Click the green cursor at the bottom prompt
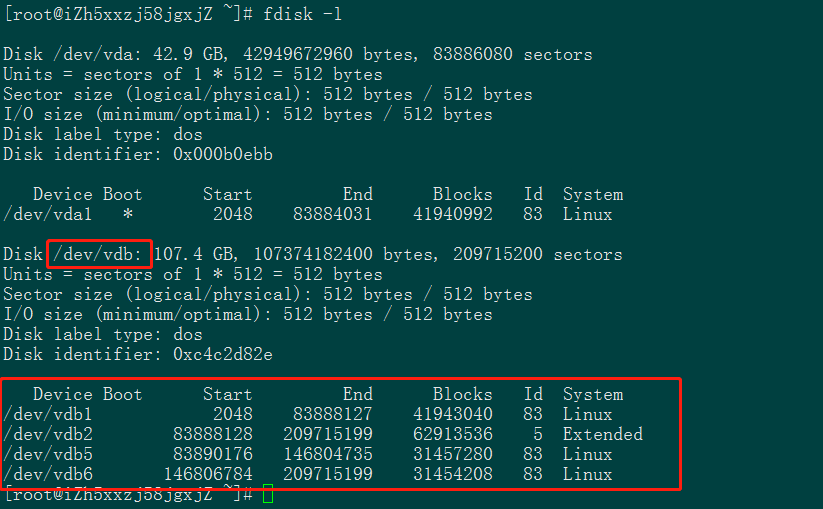The image size is (823, 509). tap(267, 494)
